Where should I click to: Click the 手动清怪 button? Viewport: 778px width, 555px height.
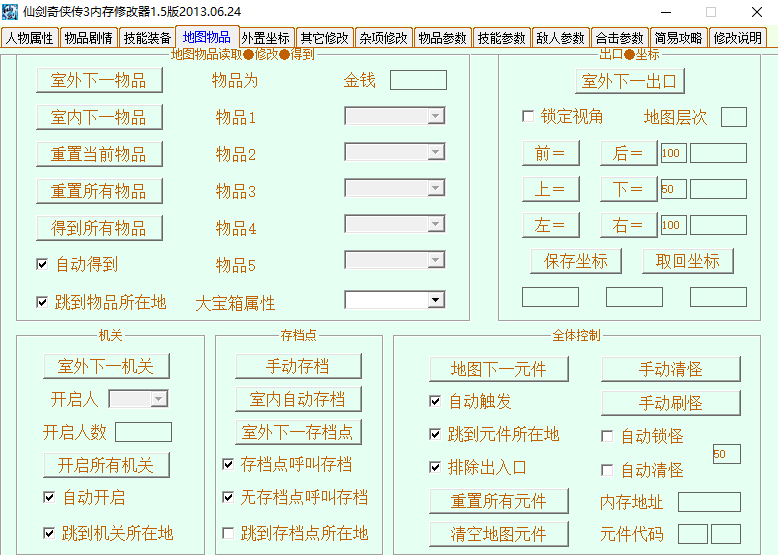671,369
